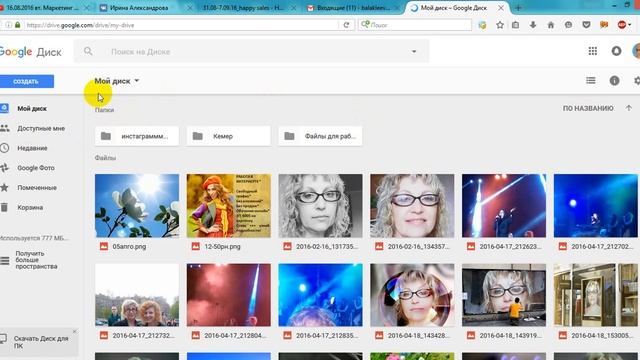Screen dimensions: 640x360
Task: Click the 05anro.png file name
Action: (x=129, y=247)
